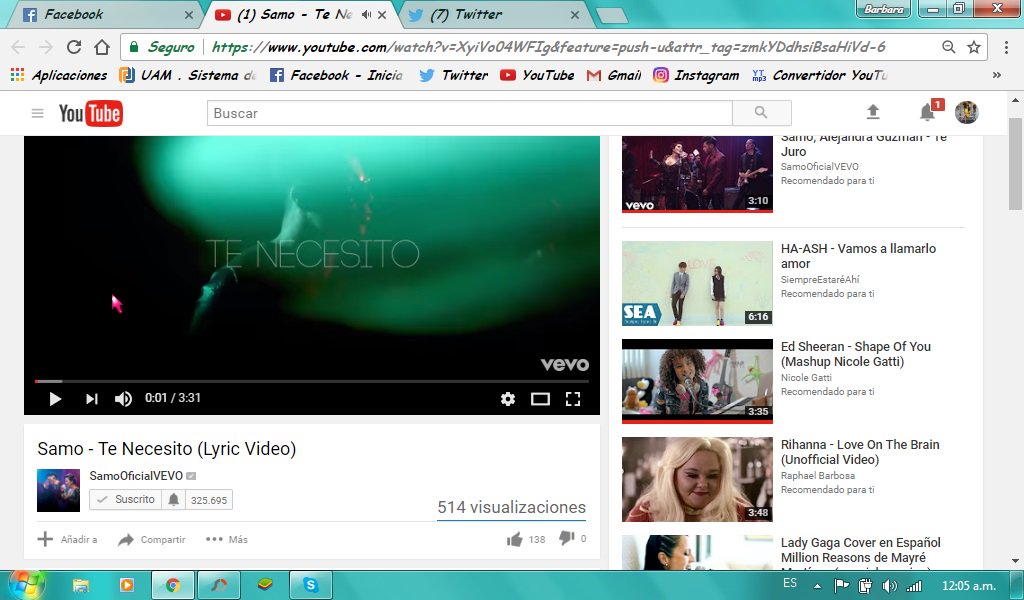Image resolution: width=1024 pixels, height=600 pixels.
Task: Open Aplicaciones bookmarks shortcut
Action: point(59,75)
